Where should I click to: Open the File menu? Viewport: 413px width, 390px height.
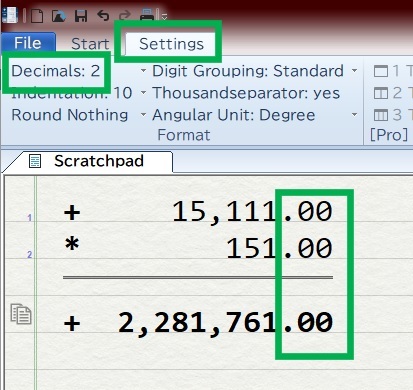pos(28,43)
